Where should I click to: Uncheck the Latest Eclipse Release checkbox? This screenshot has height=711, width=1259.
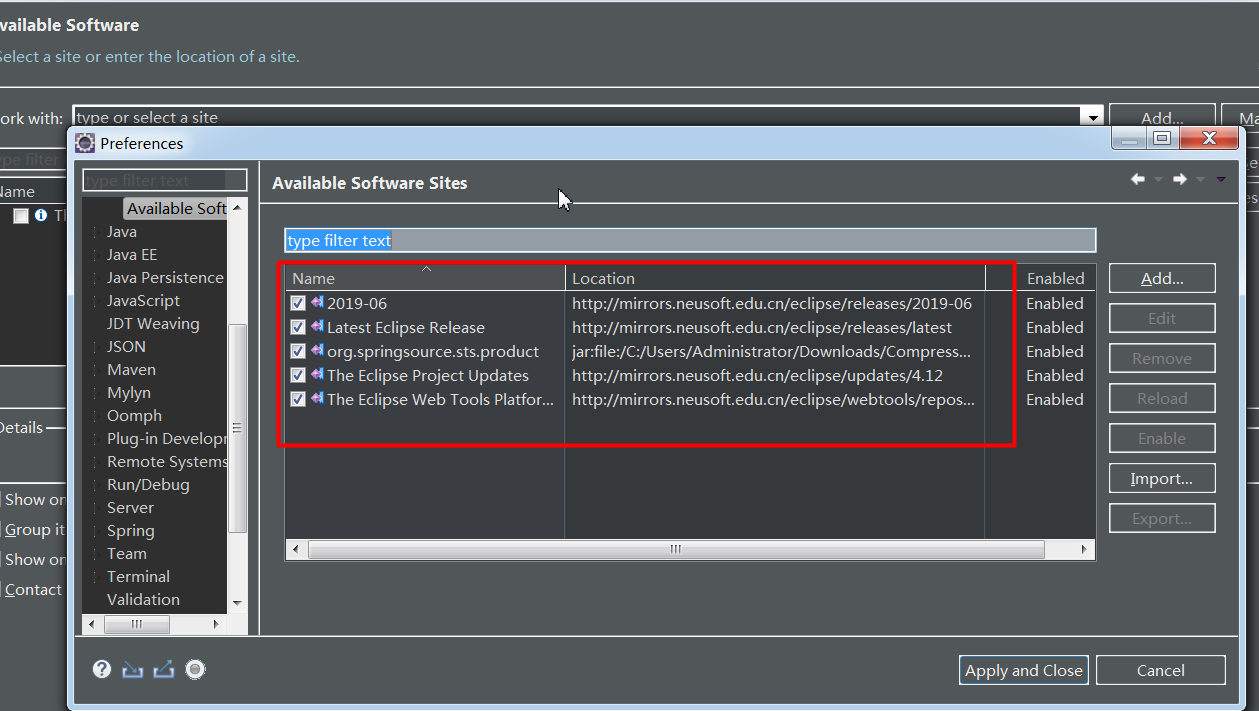(297, 327)
